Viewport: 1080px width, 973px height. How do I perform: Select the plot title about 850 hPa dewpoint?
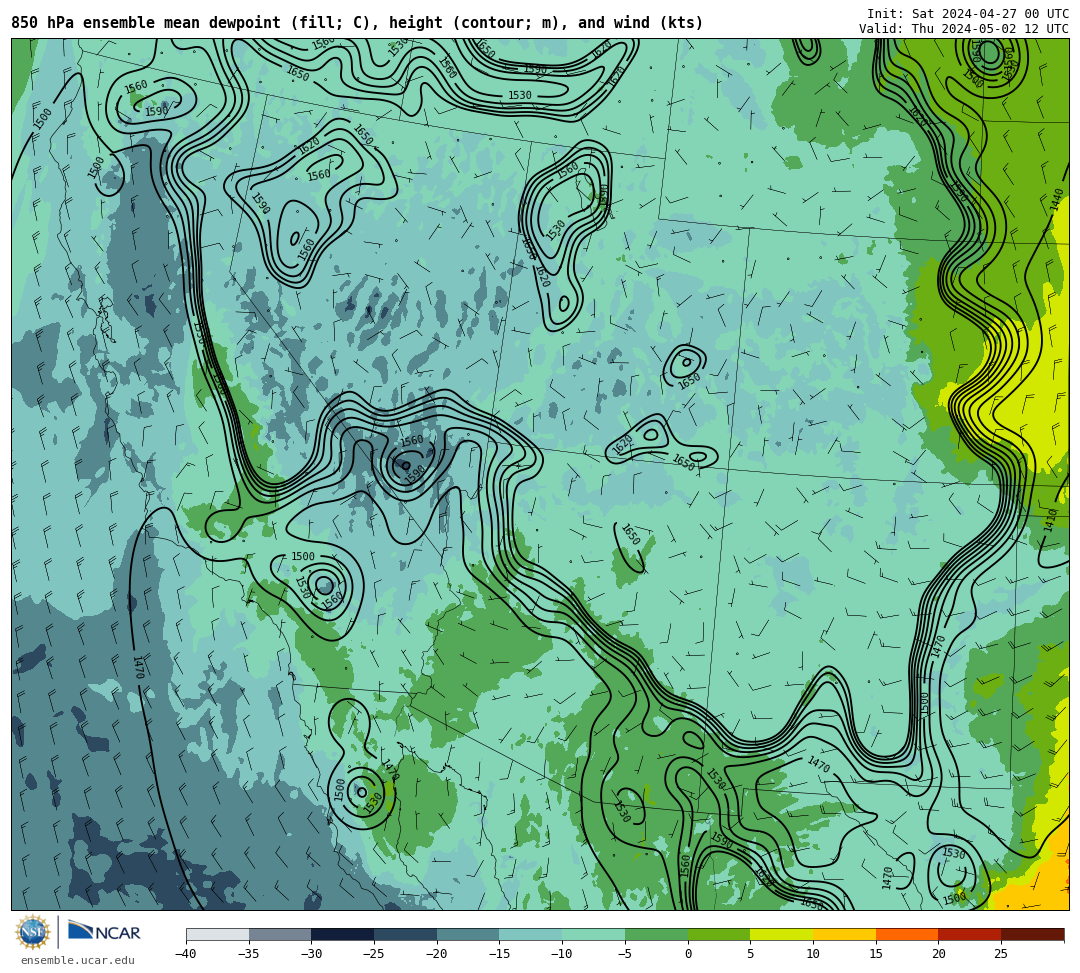click(357, 23)
